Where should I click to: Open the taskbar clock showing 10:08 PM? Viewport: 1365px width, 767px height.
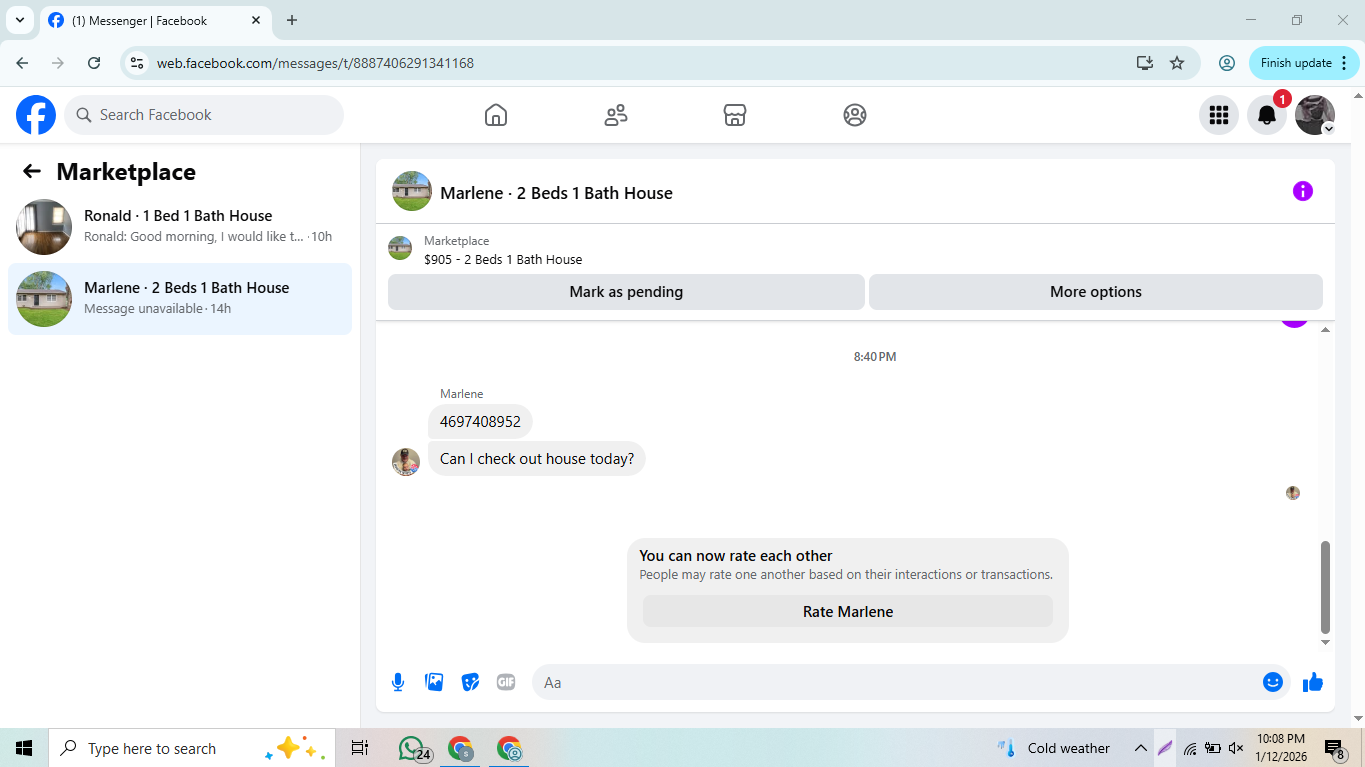pyautogui.click(x=1281, y=748)
